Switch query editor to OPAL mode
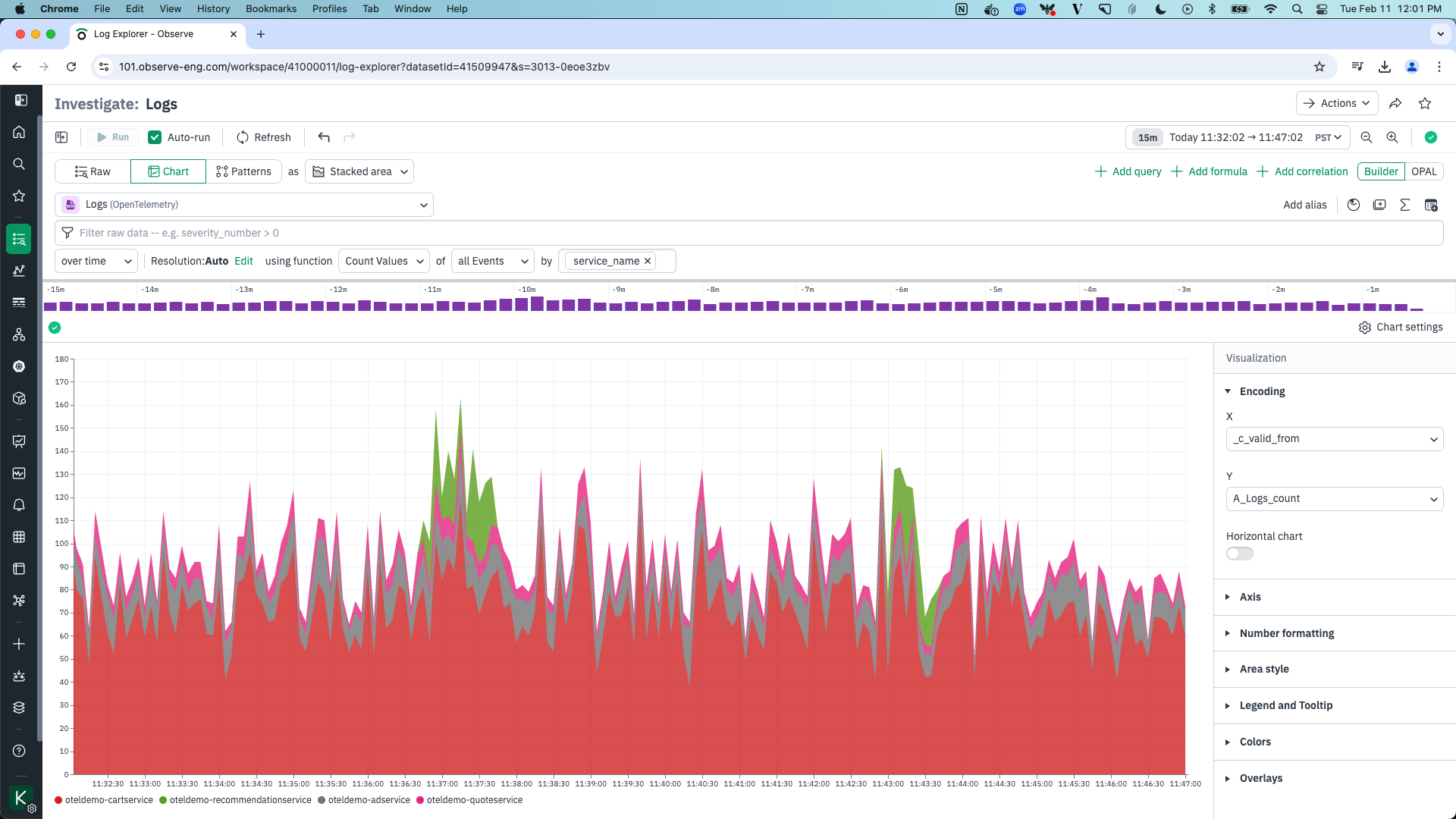The image size is (1456, 819). (x=1423, y=171)
